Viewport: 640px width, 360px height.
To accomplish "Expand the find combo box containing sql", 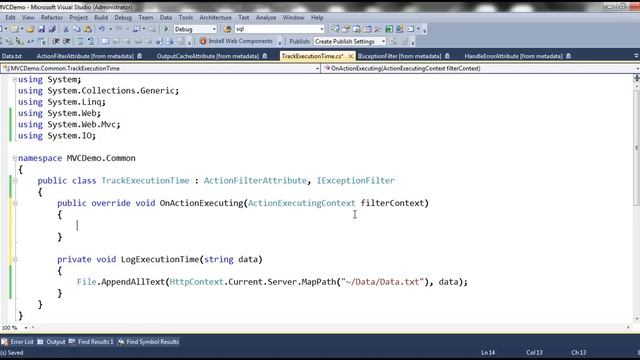I will (x=322, y=29).
